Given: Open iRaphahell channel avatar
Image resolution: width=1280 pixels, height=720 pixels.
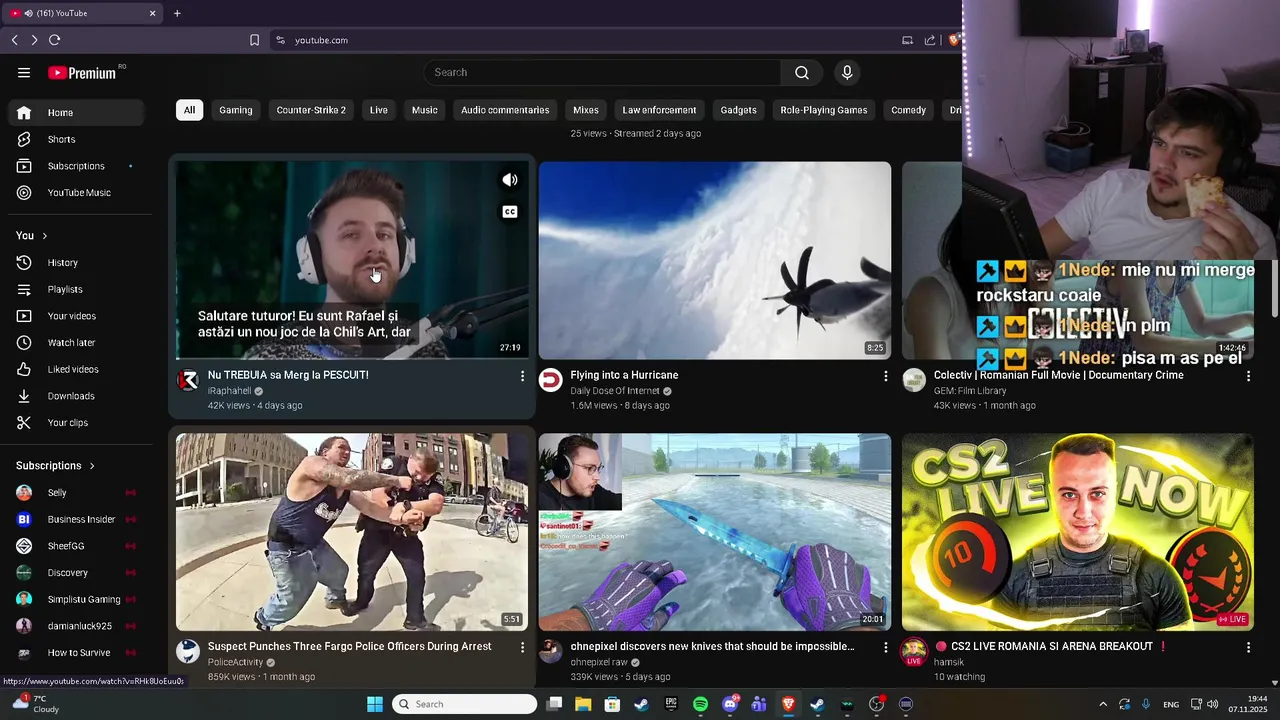Looking at the screenshot, I should (188, 380).
